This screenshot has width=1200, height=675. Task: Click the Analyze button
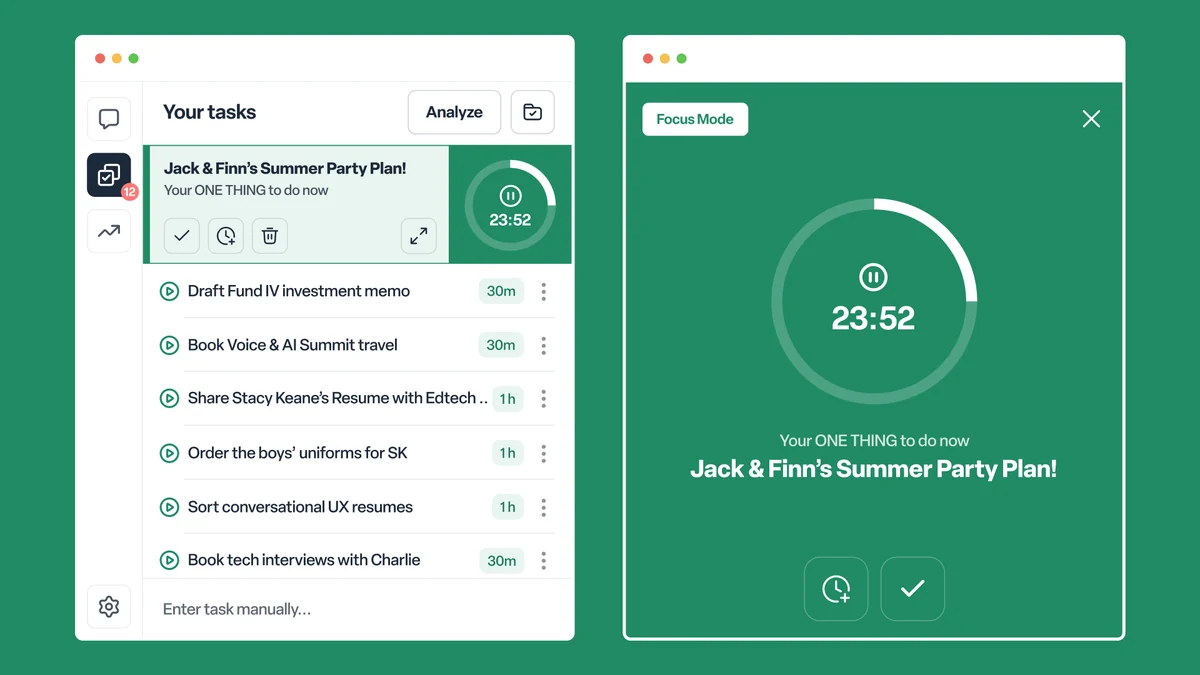454,112
